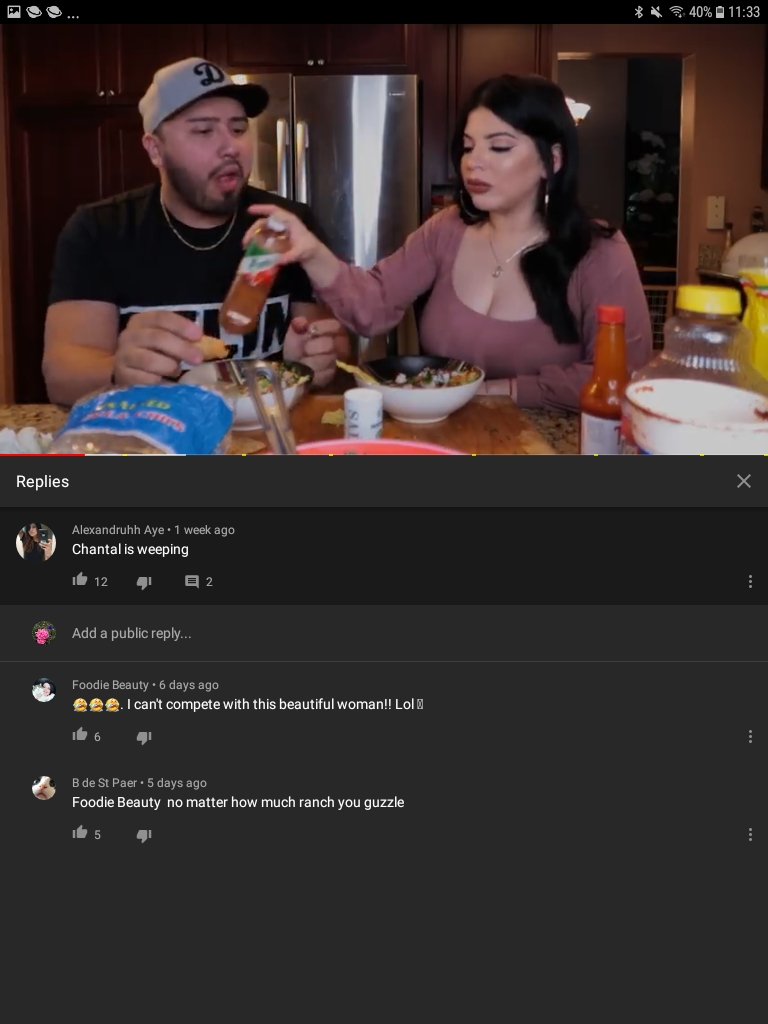Open more options for B de St Paer's reply
The width and height of the screenshot is (768, 1024).
(x=750, y=835)
